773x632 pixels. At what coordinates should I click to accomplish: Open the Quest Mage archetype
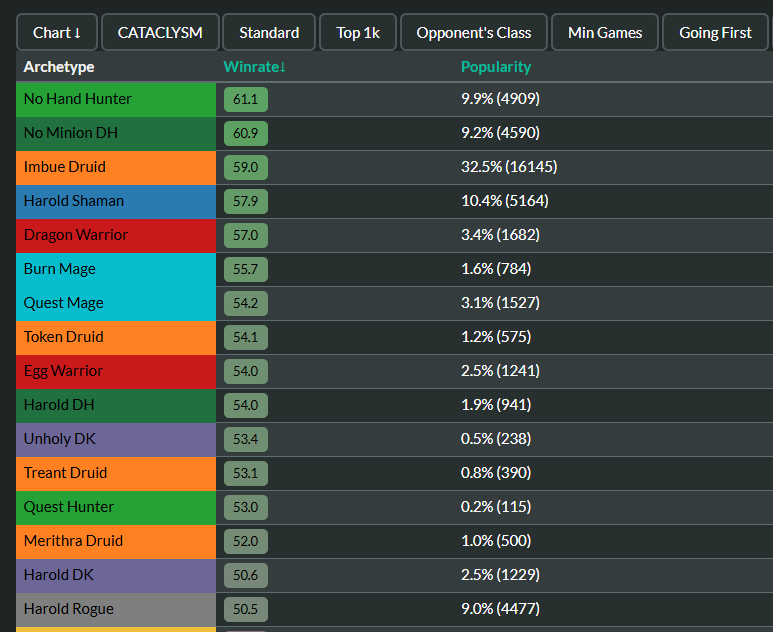pyautogui.click(x=116, y=304)
